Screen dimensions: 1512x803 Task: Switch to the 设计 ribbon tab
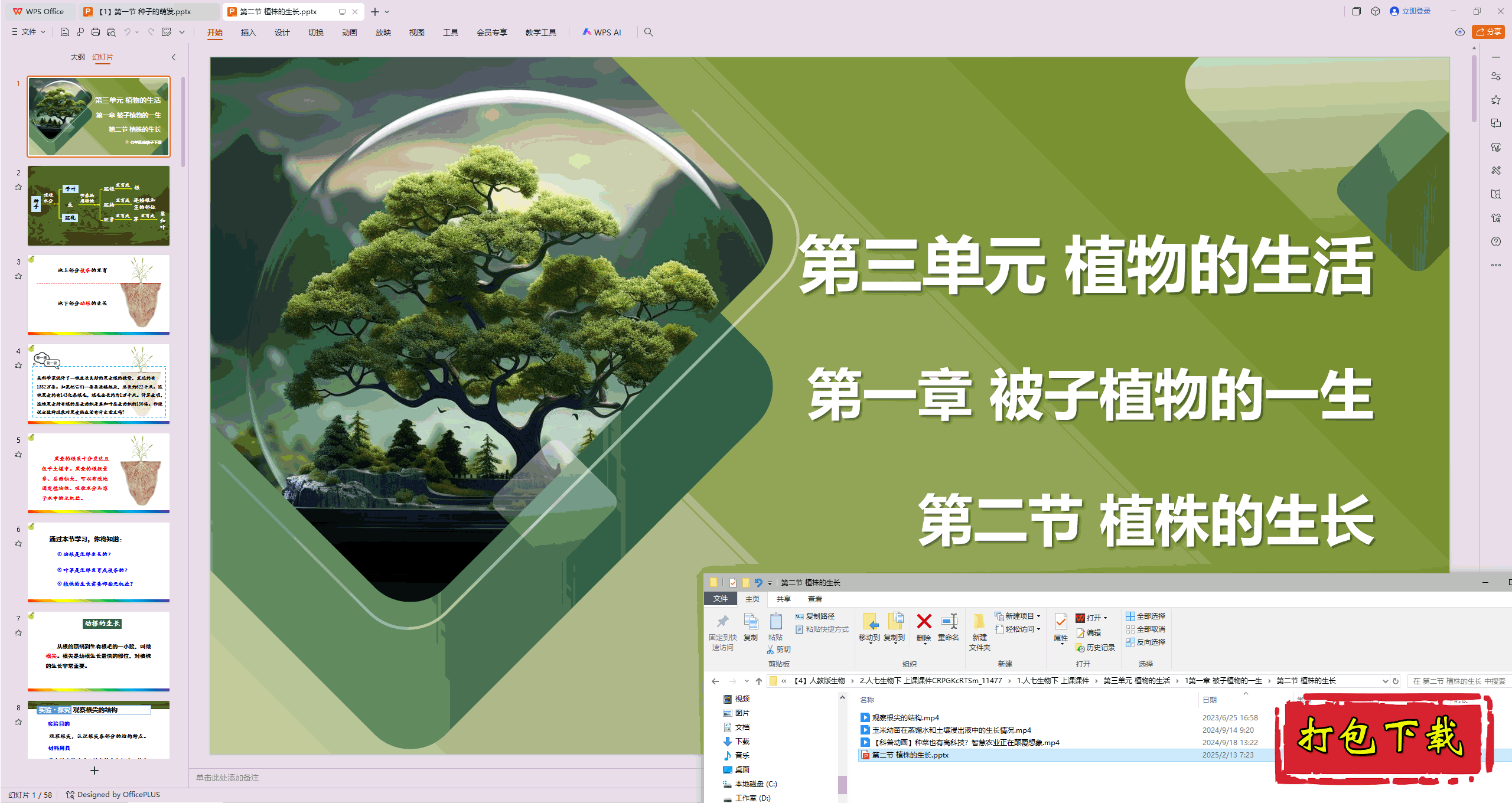coord(282,32)
